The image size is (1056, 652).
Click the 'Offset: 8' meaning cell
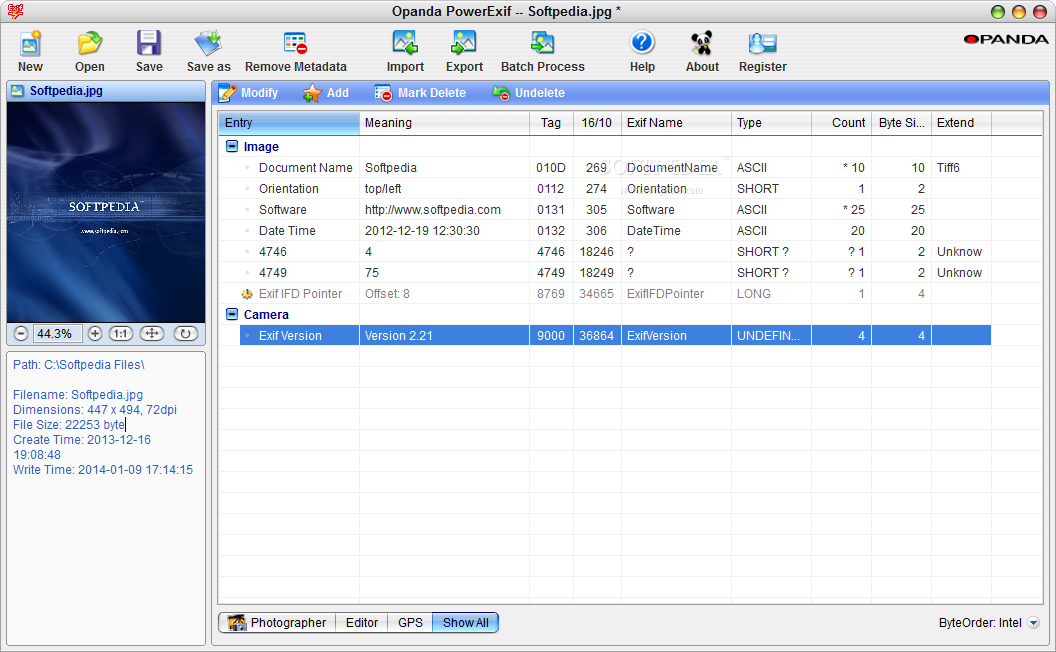click(444, 294)
